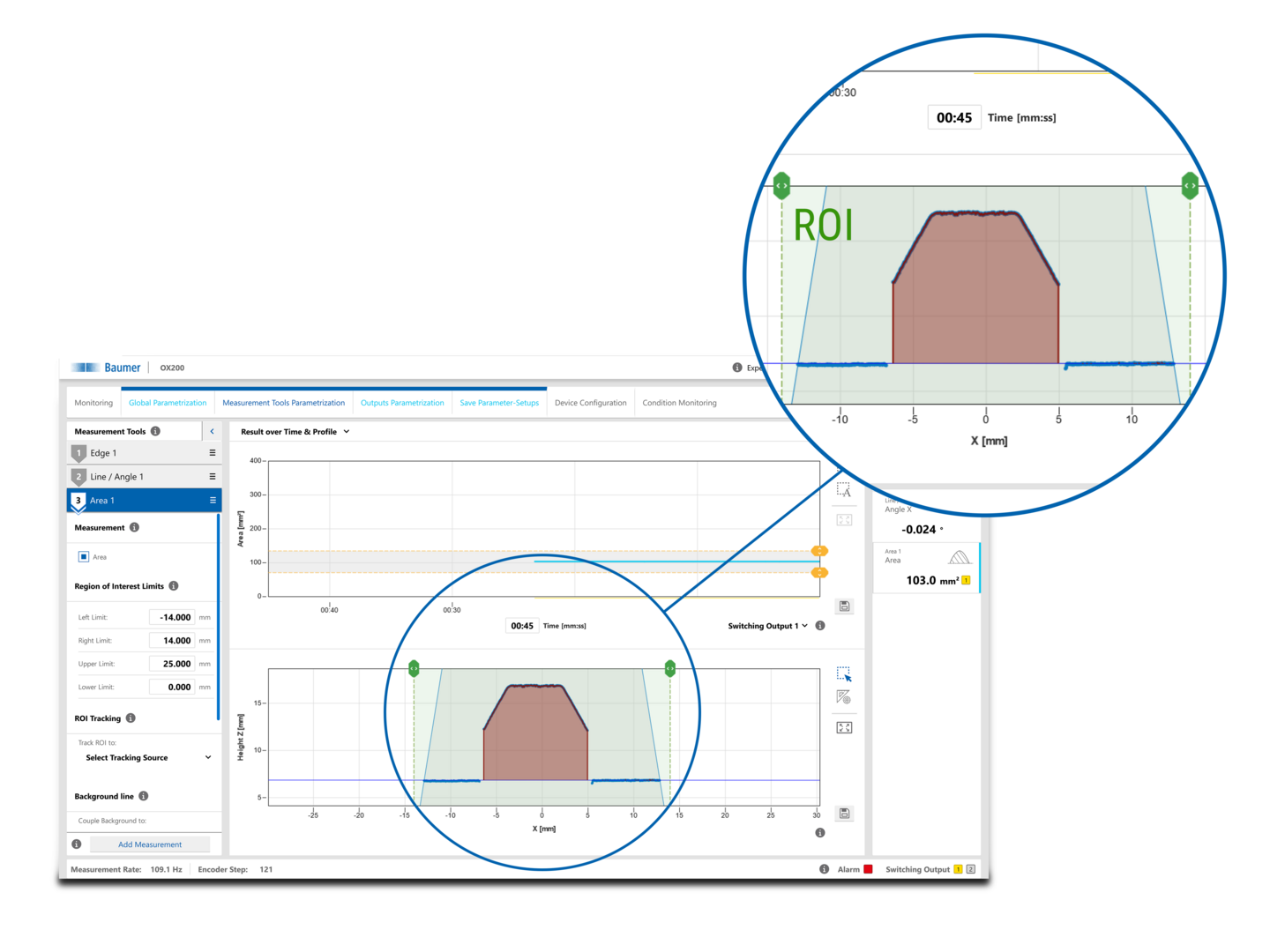The width and height of the screenshot is (1270, 952).
Task: Save the profile chart with disk icon
Action: [844, 813]
